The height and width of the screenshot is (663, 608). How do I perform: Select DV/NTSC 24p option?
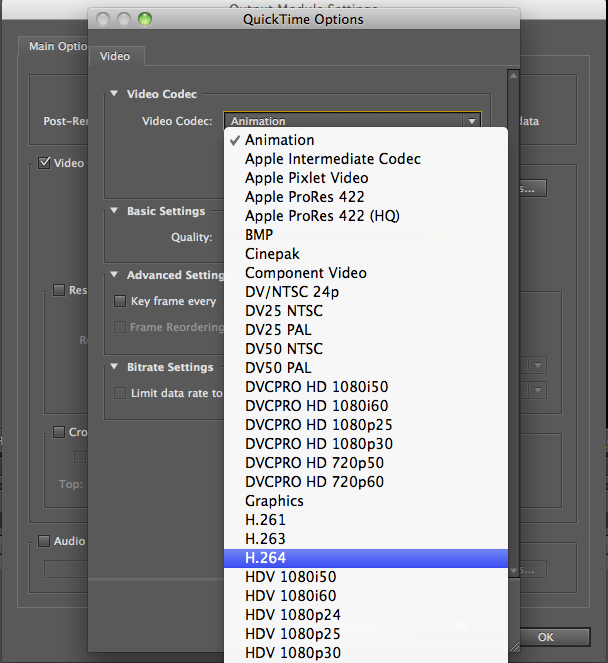point(366,292)
